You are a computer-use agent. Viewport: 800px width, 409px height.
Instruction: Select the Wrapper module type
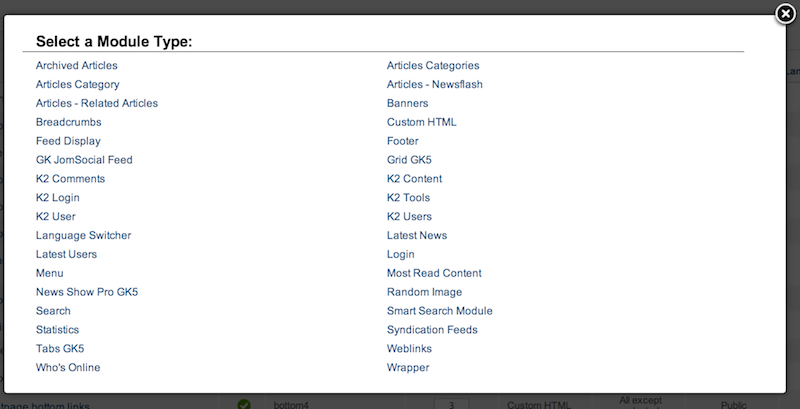(408, 367)
